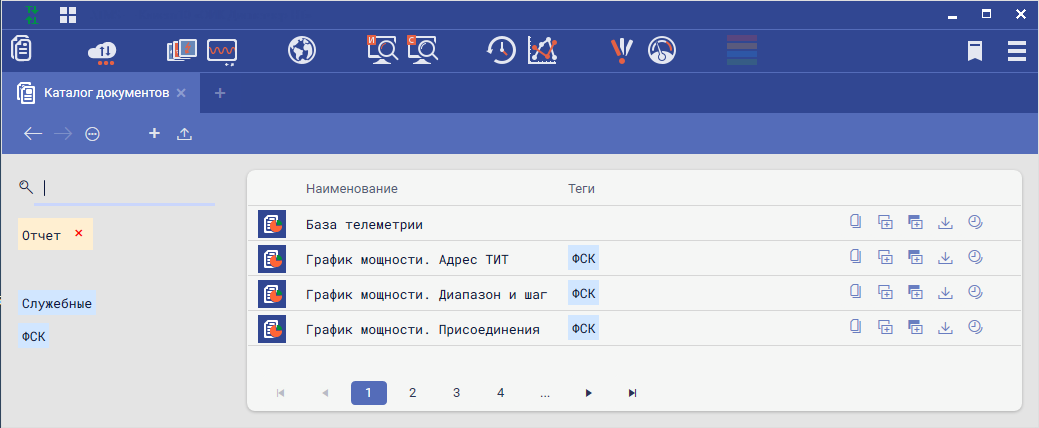Viewport: 1039px width, 428px height.
Task: Jump to the last page
Action: click(x=632, y=393)
